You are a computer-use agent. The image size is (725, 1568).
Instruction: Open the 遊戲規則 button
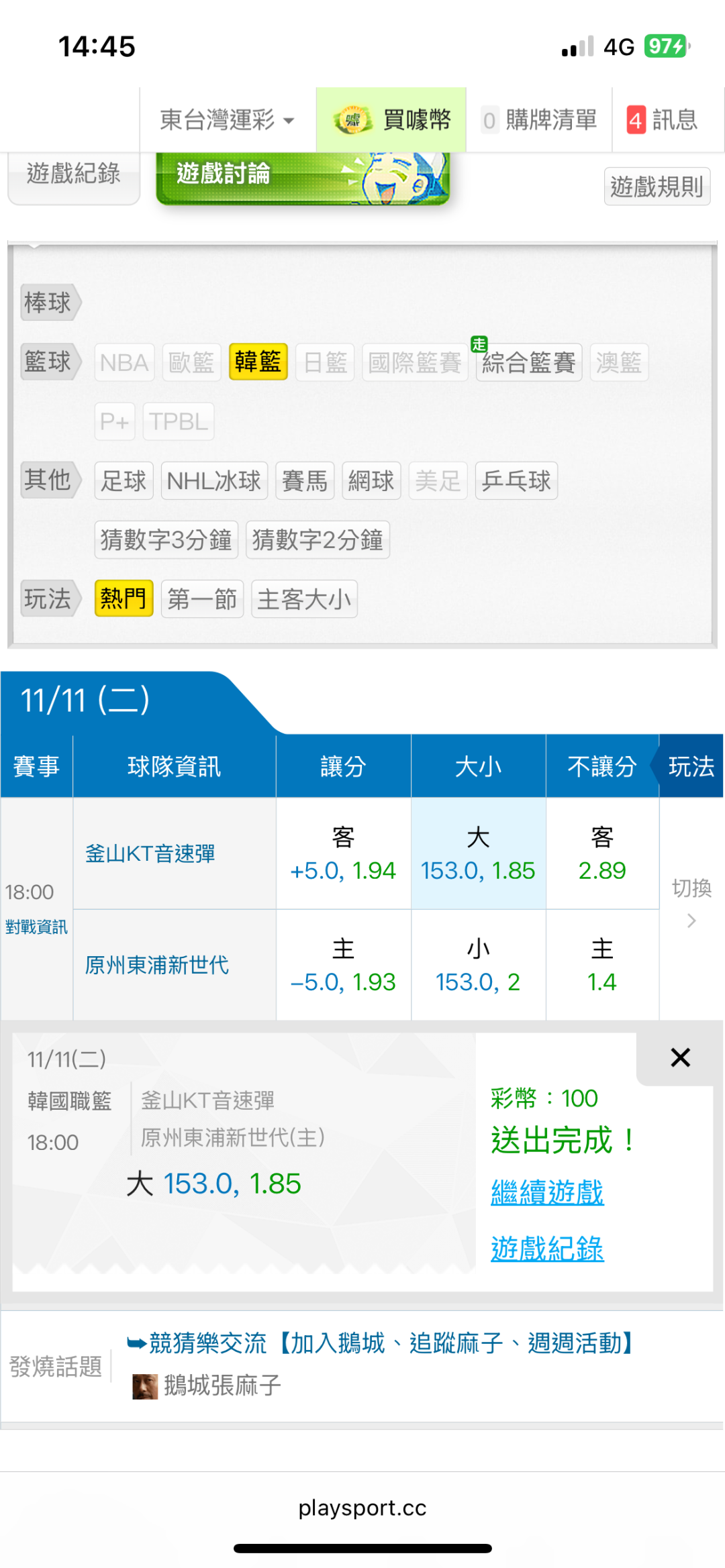tap(657, 186)
